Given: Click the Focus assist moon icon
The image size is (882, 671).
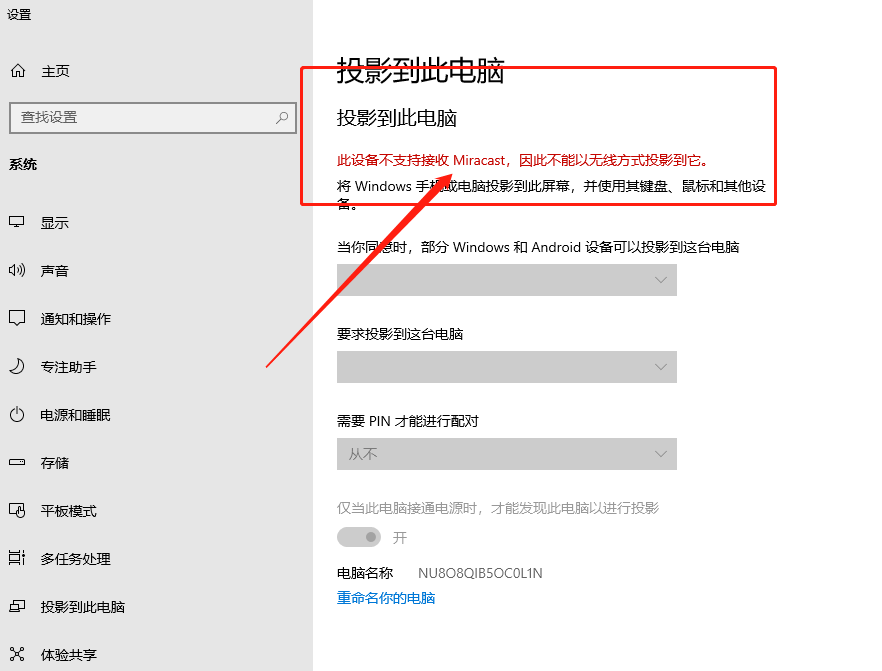Looking at the screenshot, I should coord(17,367).
